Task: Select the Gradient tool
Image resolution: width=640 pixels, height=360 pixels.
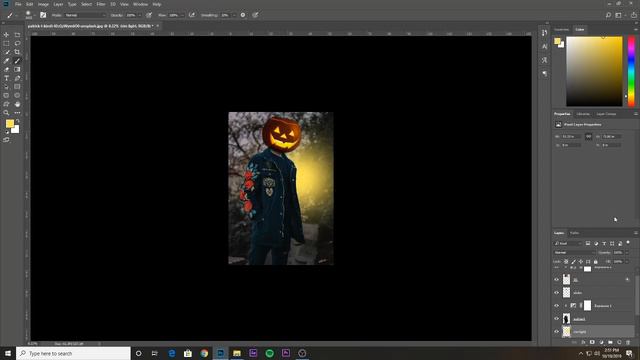Action: (17, 69)
